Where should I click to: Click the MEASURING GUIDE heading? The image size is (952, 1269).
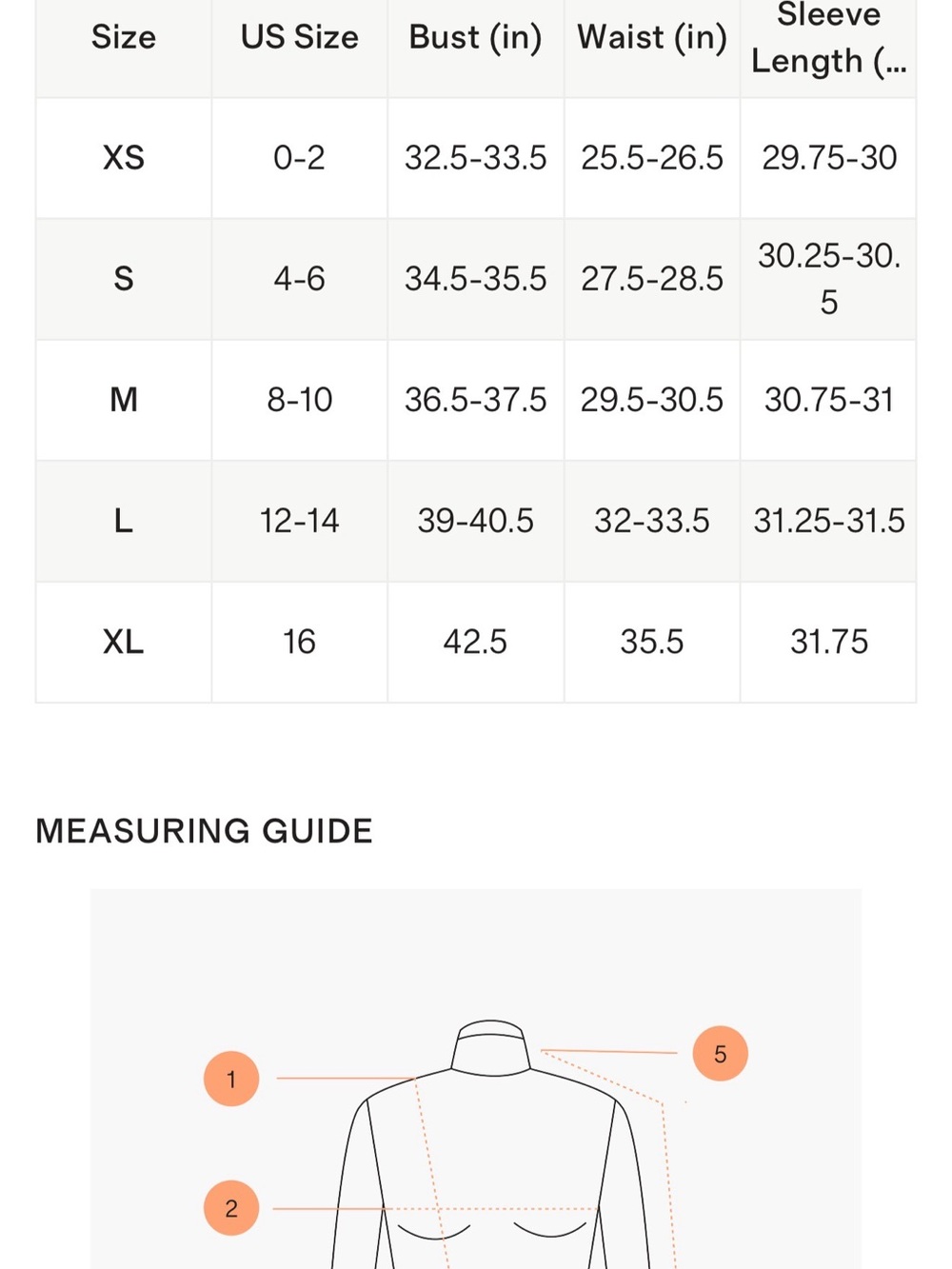pyautogui.click(x=204, y=831)
